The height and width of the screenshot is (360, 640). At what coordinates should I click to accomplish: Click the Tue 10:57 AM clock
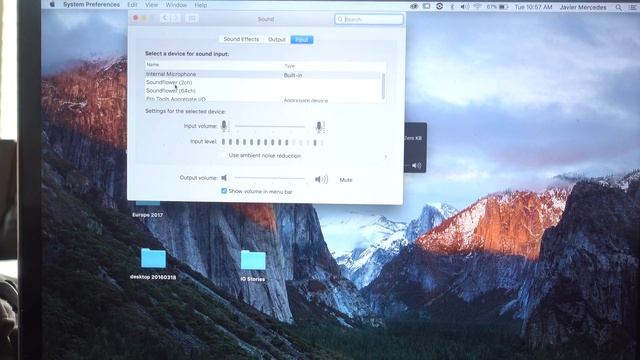click(533, 7)
